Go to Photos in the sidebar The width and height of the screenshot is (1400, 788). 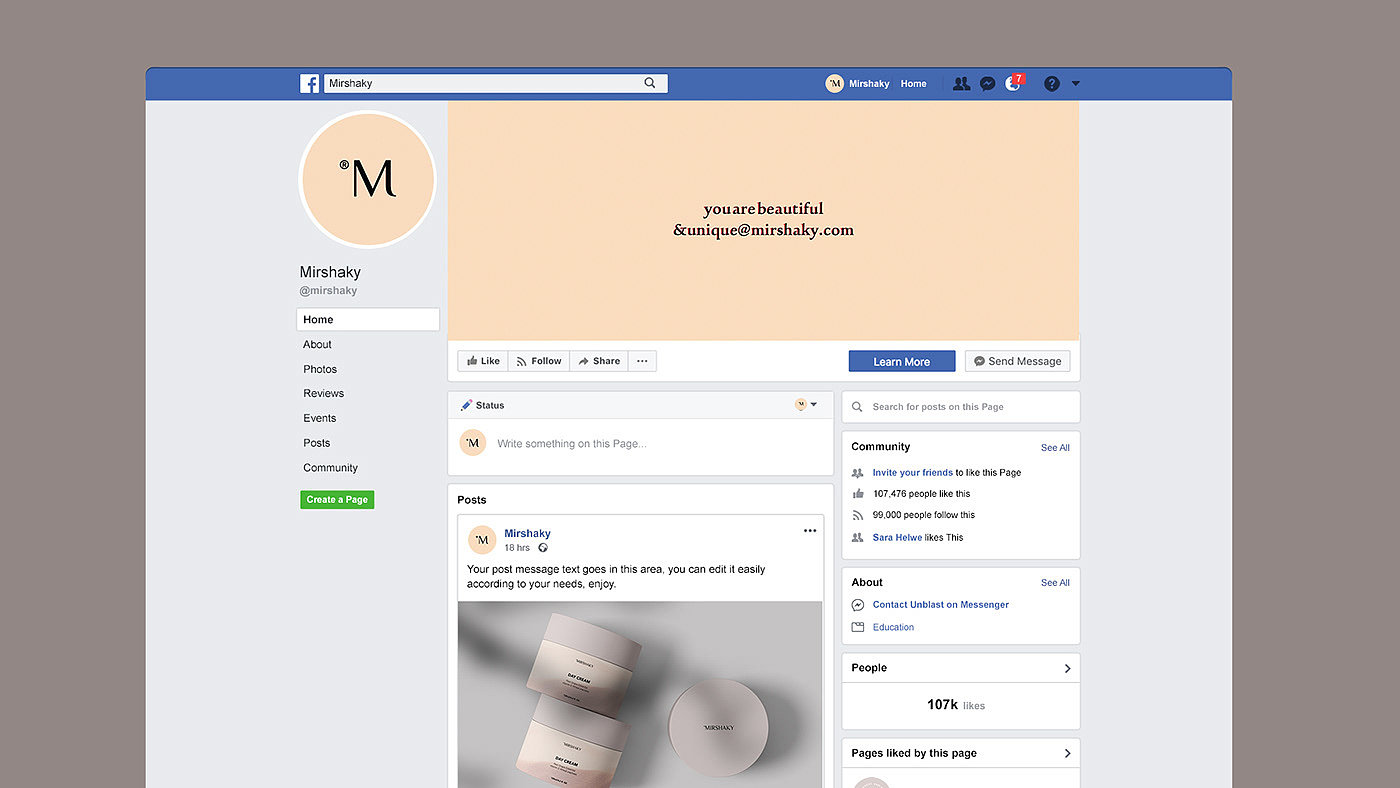pyautogui.click(x=320, y=369)
